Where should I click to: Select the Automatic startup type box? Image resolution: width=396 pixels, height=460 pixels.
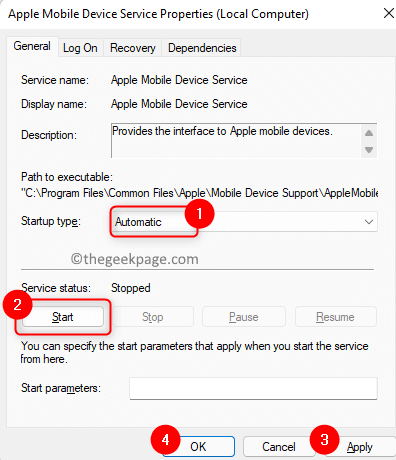coord(244,222)
